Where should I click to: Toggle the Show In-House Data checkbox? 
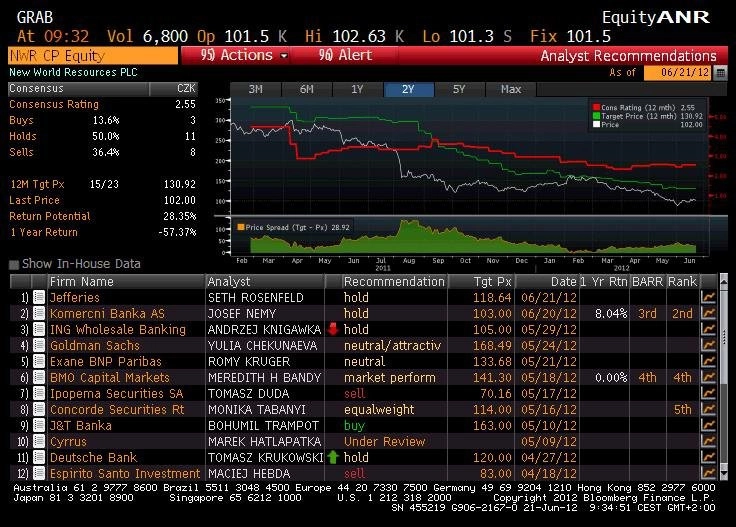pos(14,265)
